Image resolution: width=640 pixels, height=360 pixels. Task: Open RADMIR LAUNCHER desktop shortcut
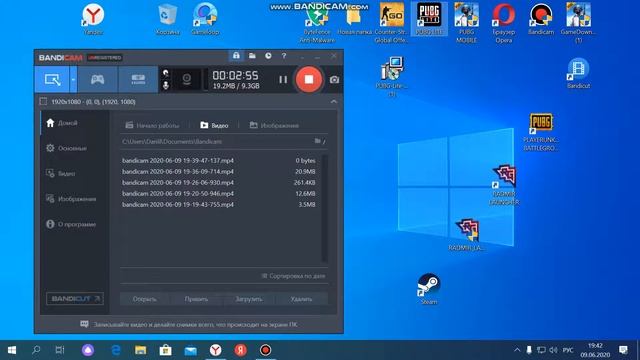point(504,185)
